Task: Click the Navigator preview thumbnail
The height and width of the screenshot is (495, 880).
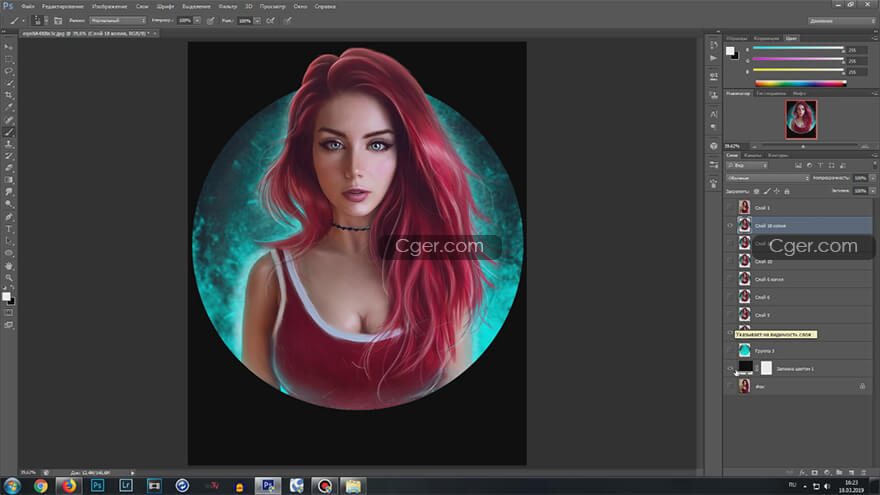Action: pos(801,119)
